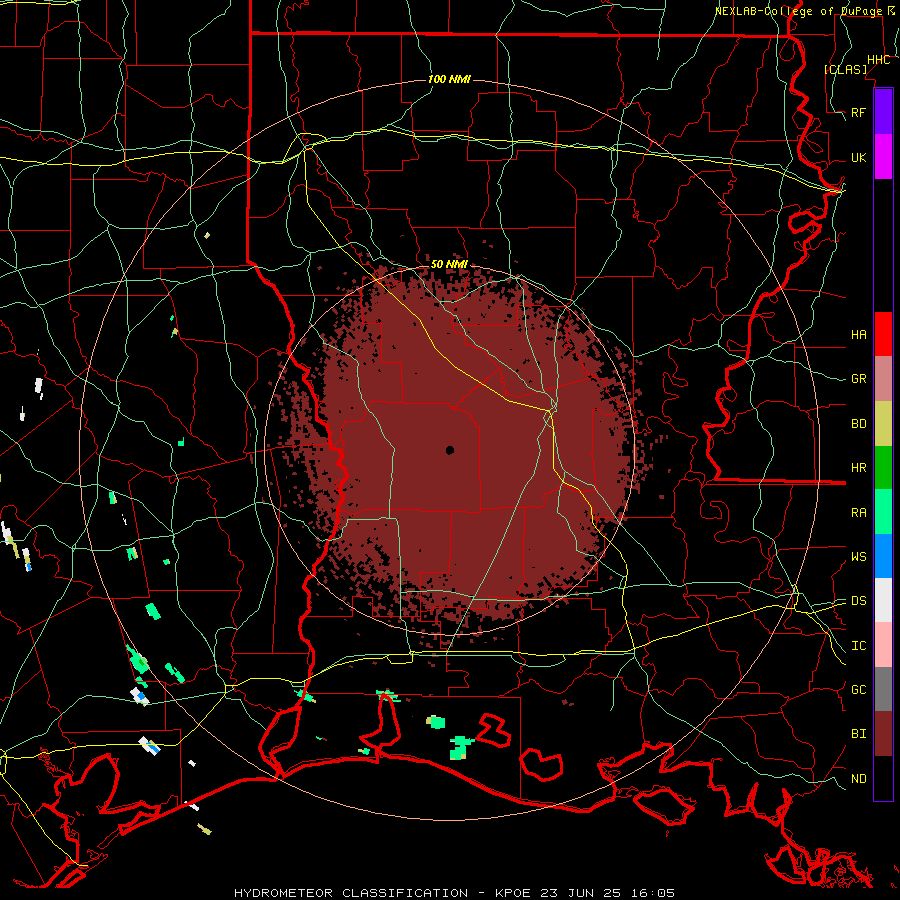Click the magenta UK legend color swatch
Image resolution: width=900 pixels, height=900 pixels.
(x=883, y=157)
